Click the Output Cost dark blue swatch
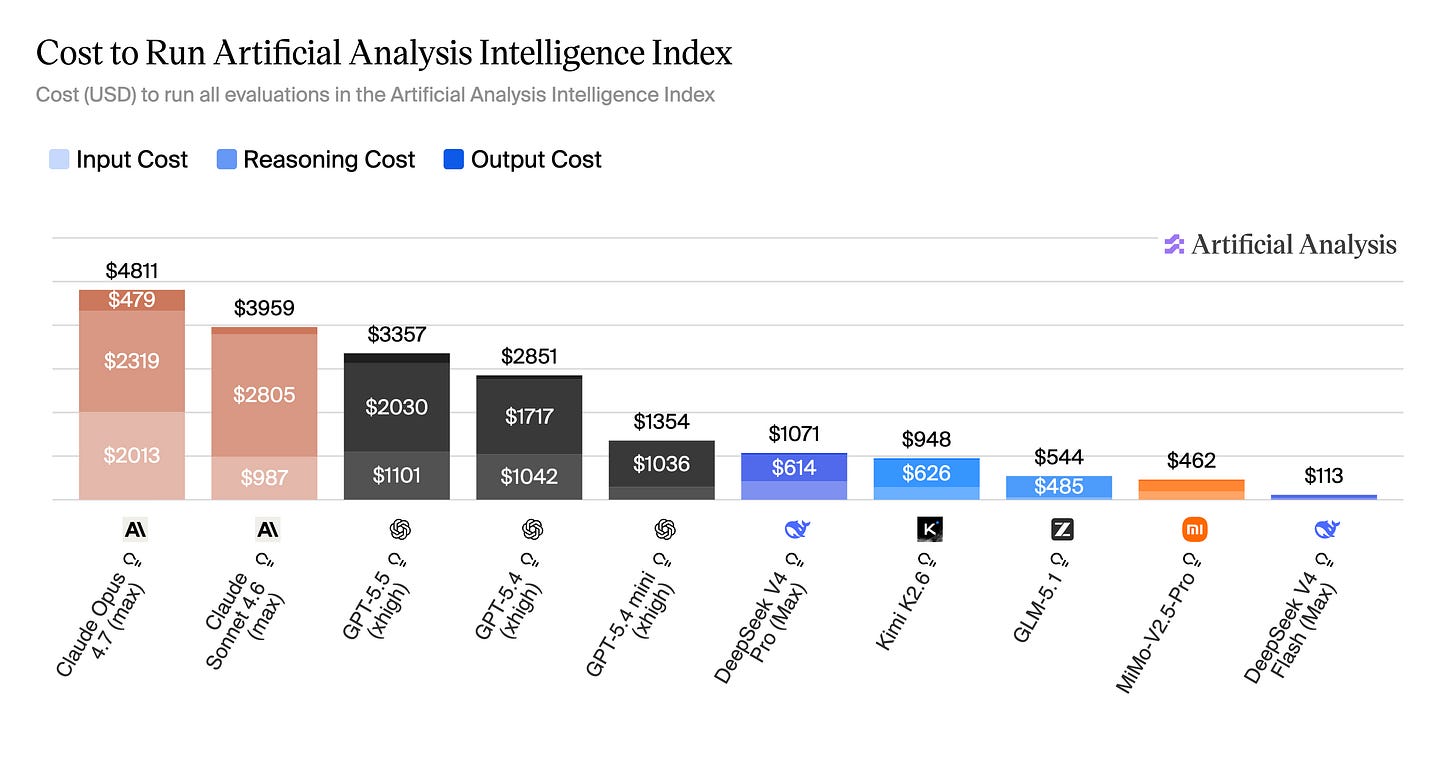 coord(454,160)
